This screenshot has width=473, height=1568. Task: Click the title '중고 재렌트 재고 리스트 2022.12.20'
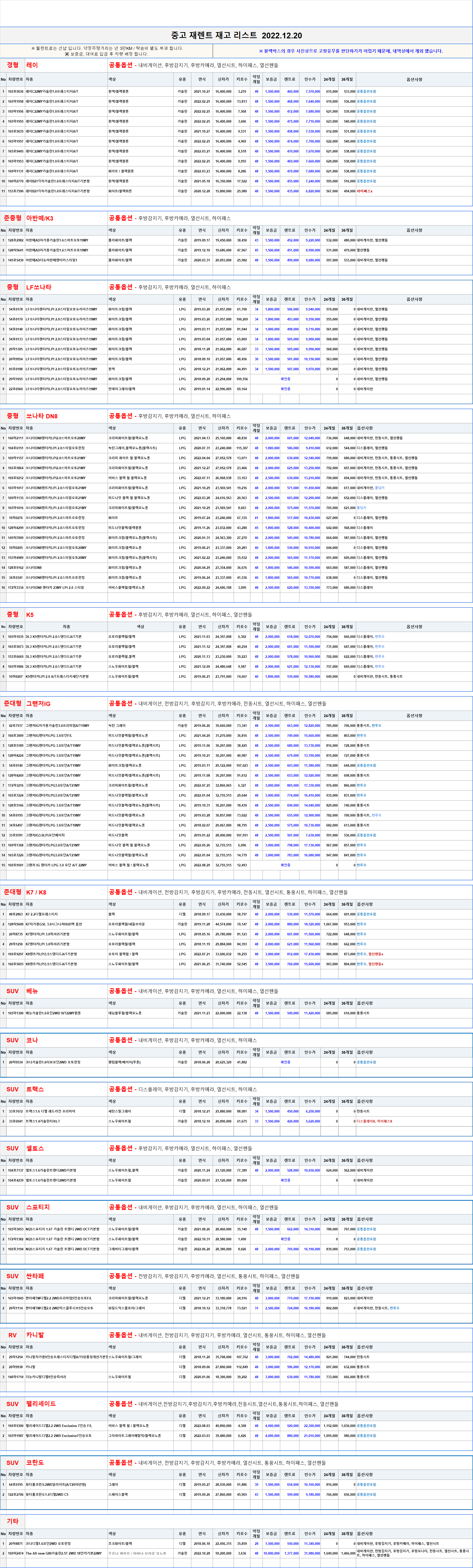pyautogui.click(x=236, y=35)
